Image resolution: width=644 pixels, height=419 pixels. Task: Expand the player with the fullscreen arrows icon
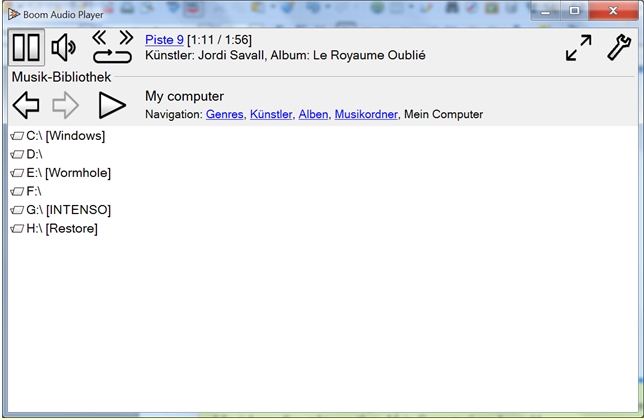point(578,47)
